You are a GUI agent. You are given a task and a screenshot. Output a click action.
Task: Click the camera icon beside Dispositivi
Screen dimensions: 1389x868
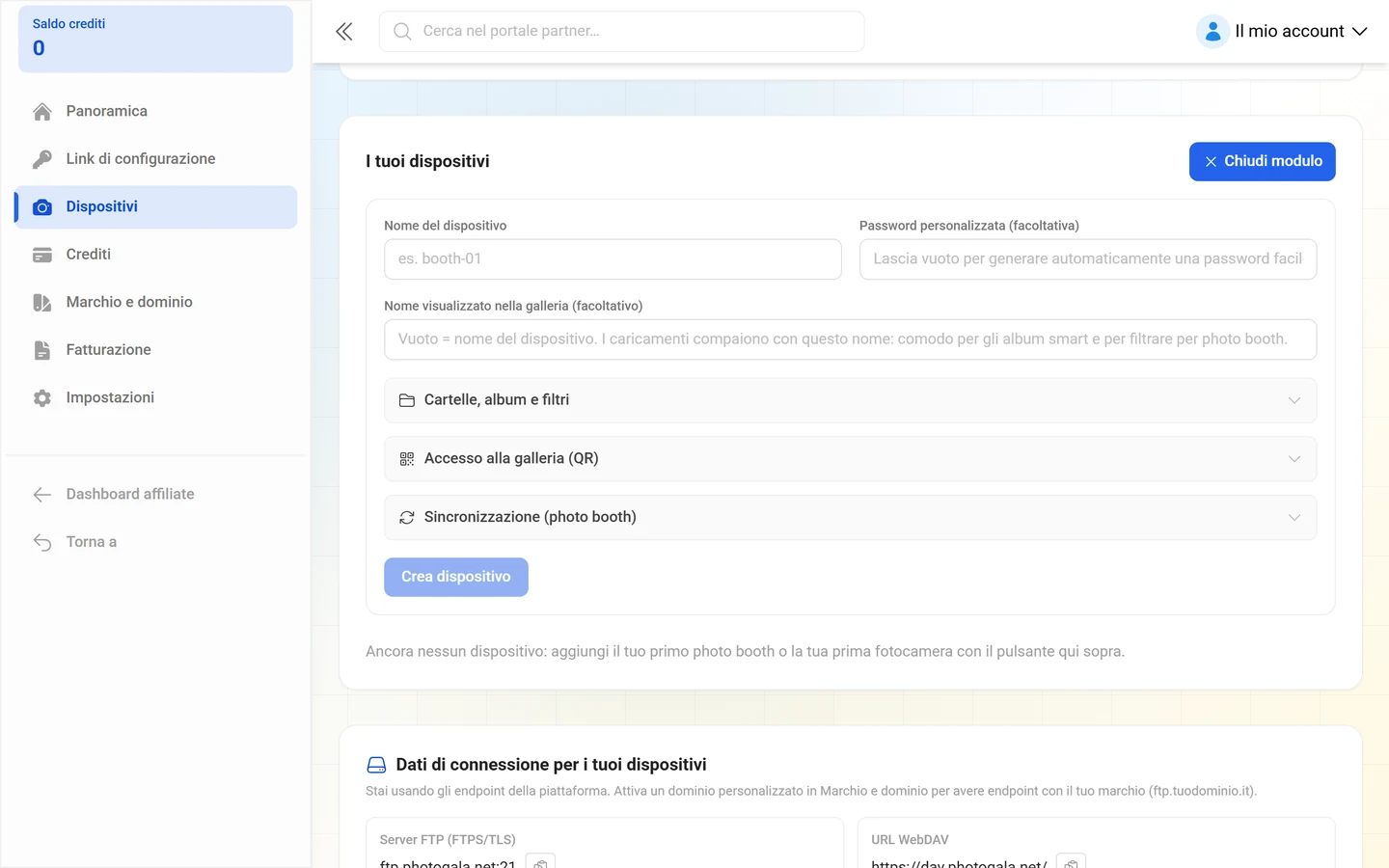pos(42,207)
